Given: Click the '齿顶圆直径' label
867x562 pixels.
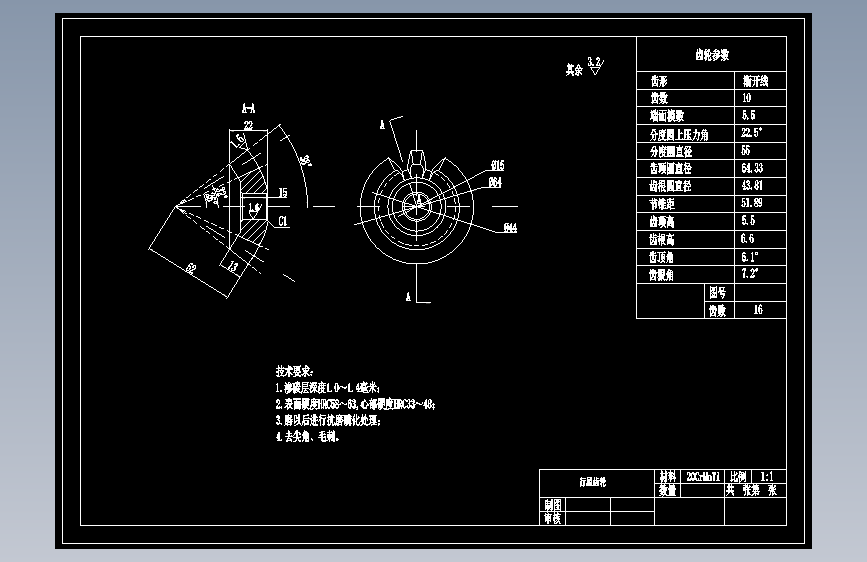Looking at the screenshot, I should tap(671, 168).
